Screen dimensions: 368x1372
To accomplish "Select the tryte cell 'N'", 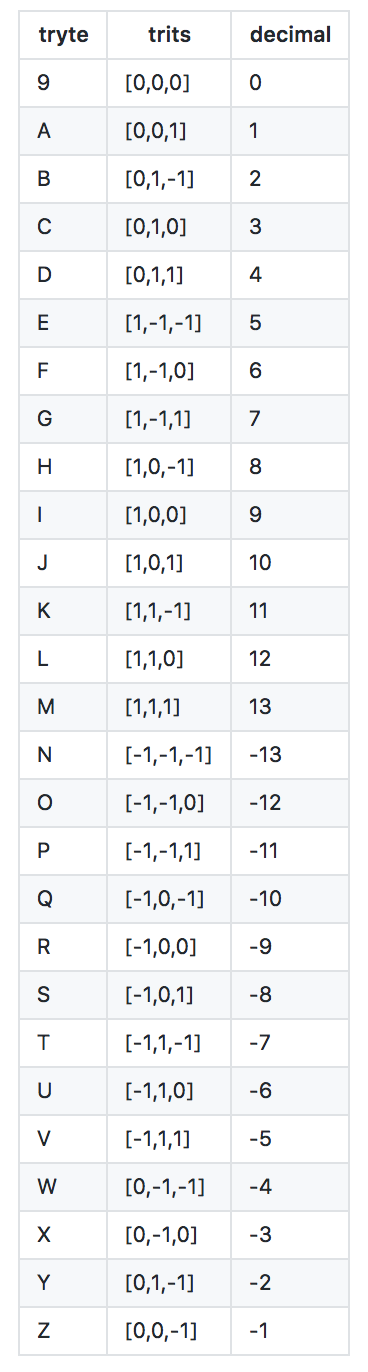I will tap(45, 755).
